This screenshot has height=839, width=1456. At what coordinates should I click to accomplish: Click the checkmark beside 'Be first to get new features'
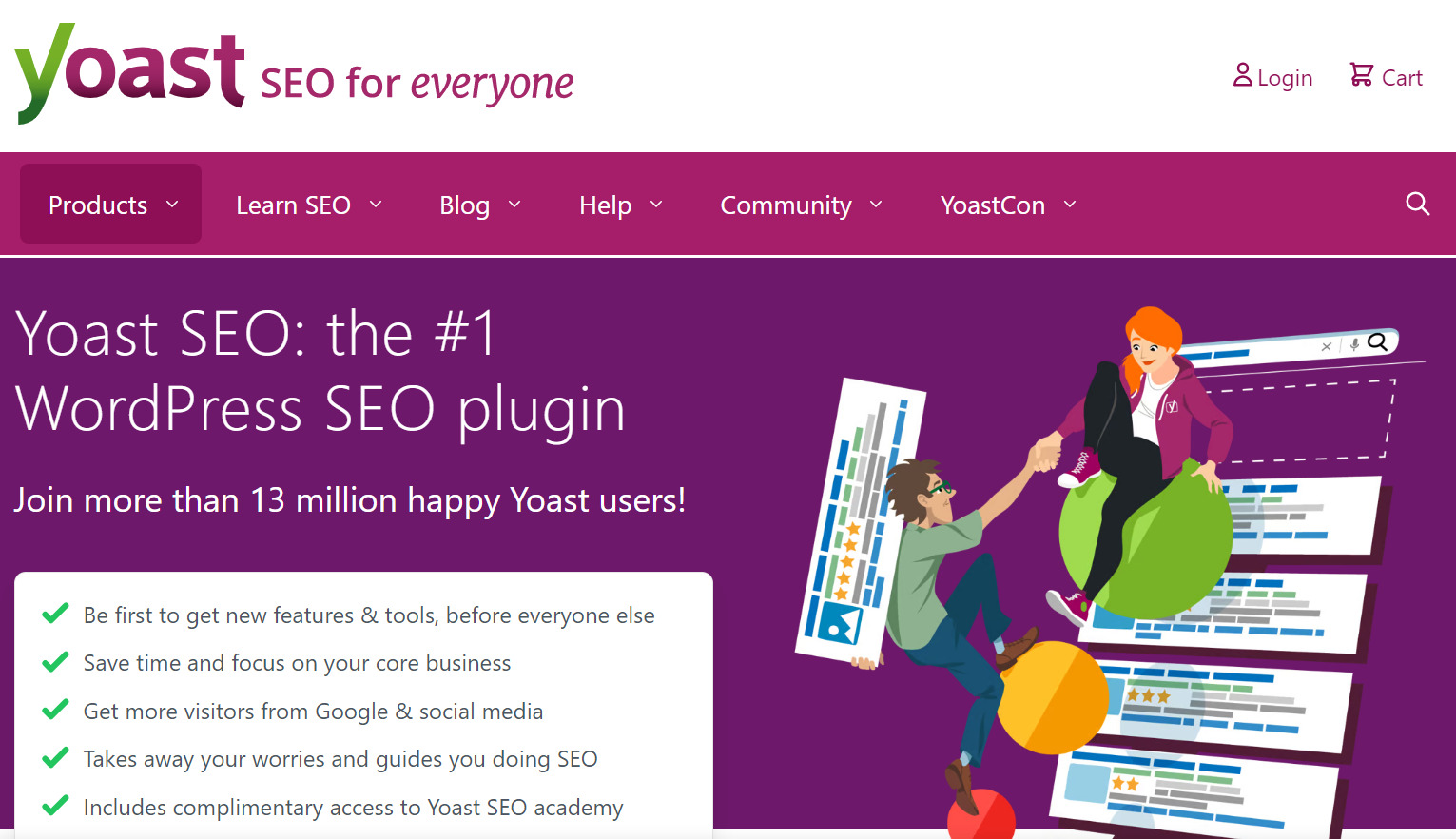(55, 614)
